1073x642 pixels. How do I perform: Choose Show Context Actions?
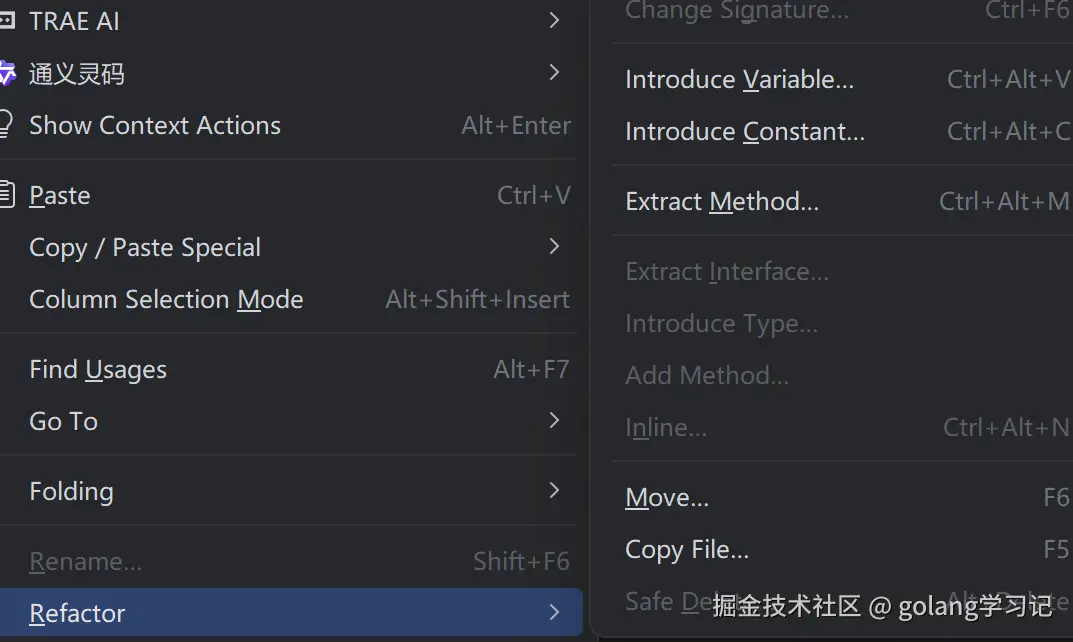pos(155,125)
